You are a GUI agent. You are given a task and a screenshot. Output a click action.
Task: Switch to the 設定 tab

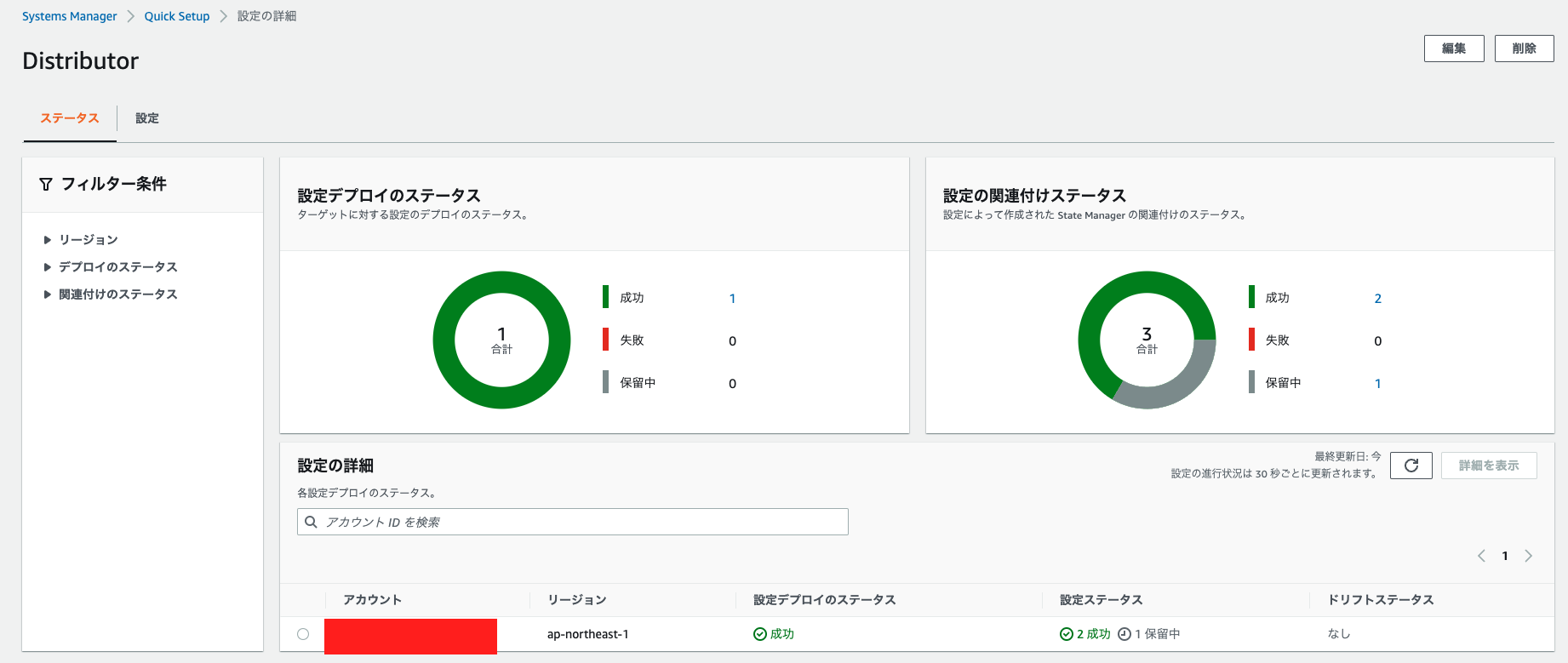click(147, 118)
